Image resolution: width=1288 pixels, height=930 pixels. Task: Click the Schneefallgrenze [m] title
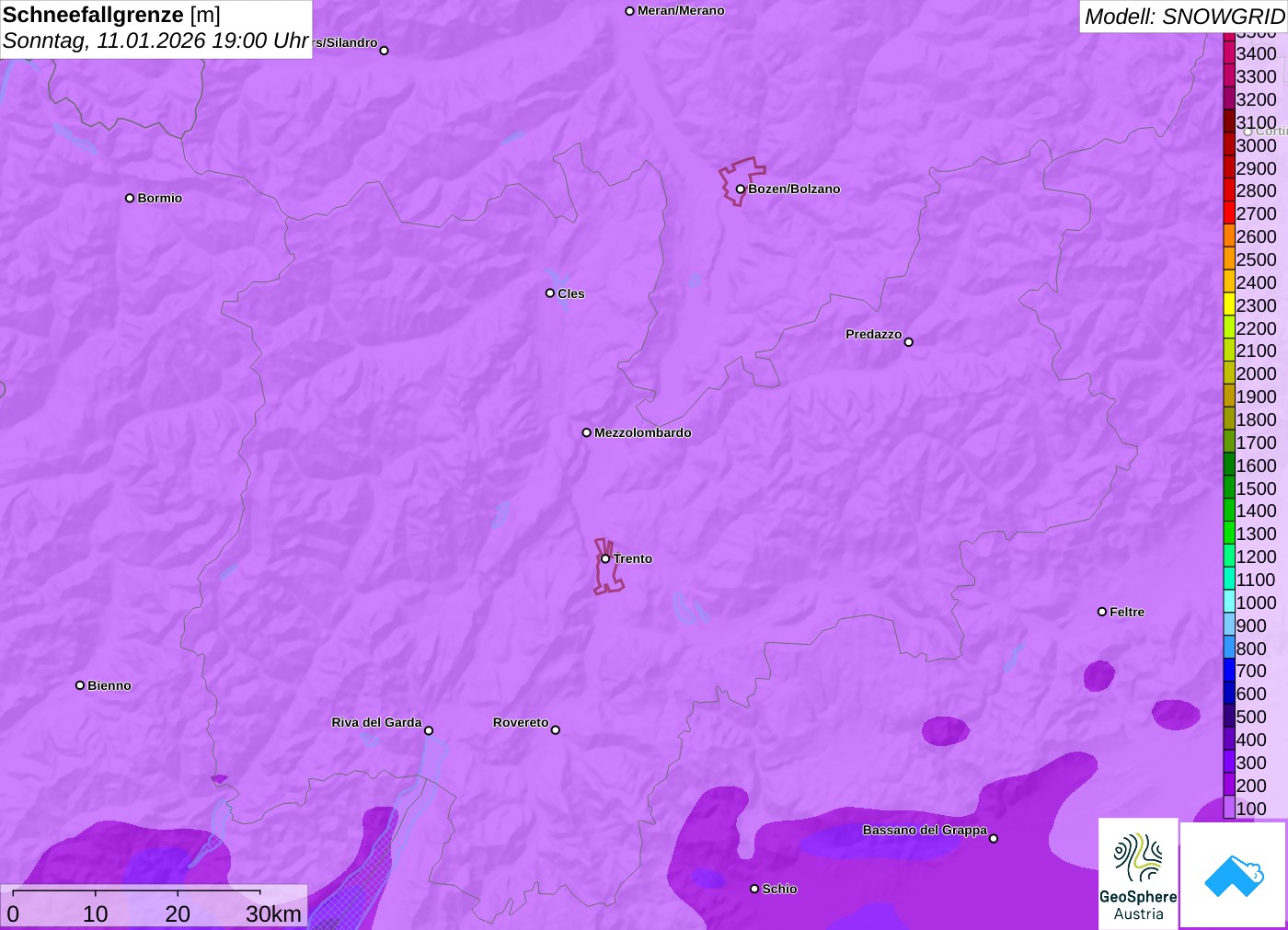[111, 15]
